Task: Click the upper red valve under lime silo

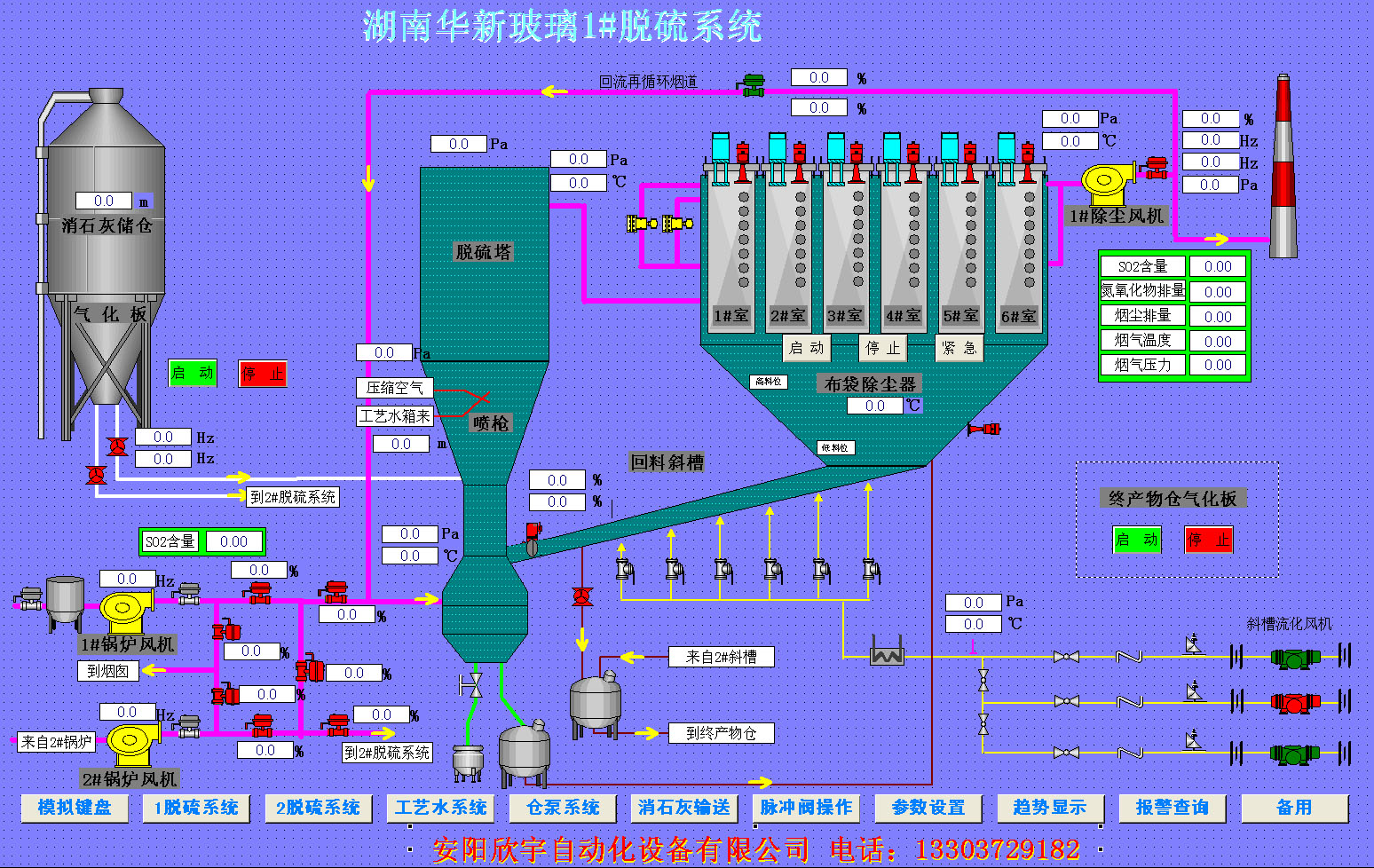Action: pyautogui.click(x=116, y=446)
